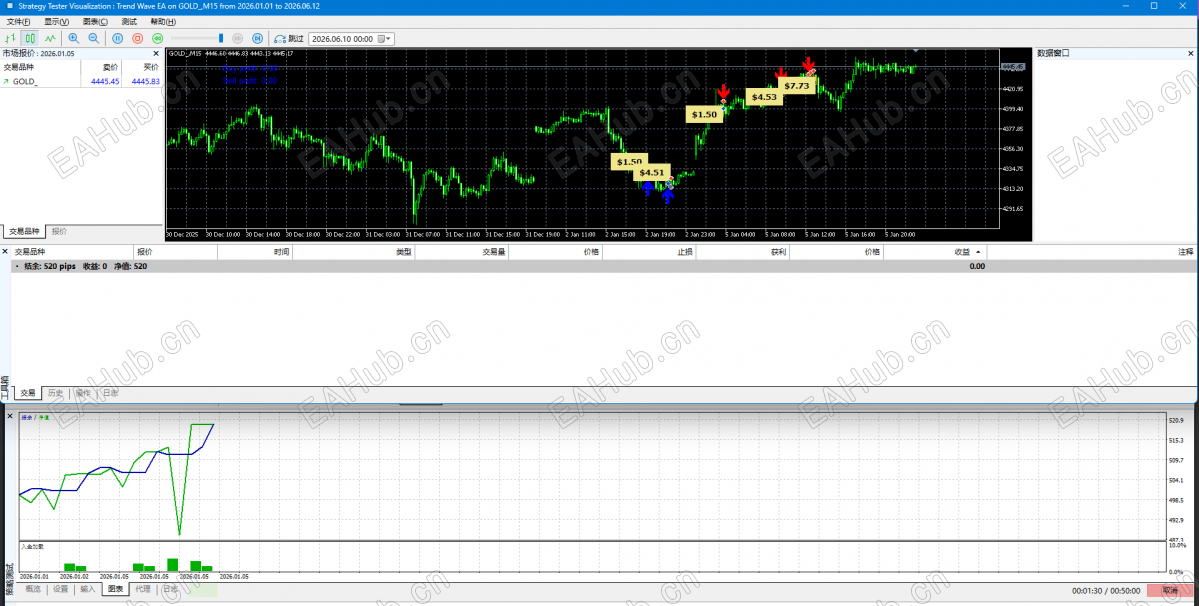The image size is (1199, 606).
Task: Switch to the 报价 tab in market watch
Action: point(59,231)
